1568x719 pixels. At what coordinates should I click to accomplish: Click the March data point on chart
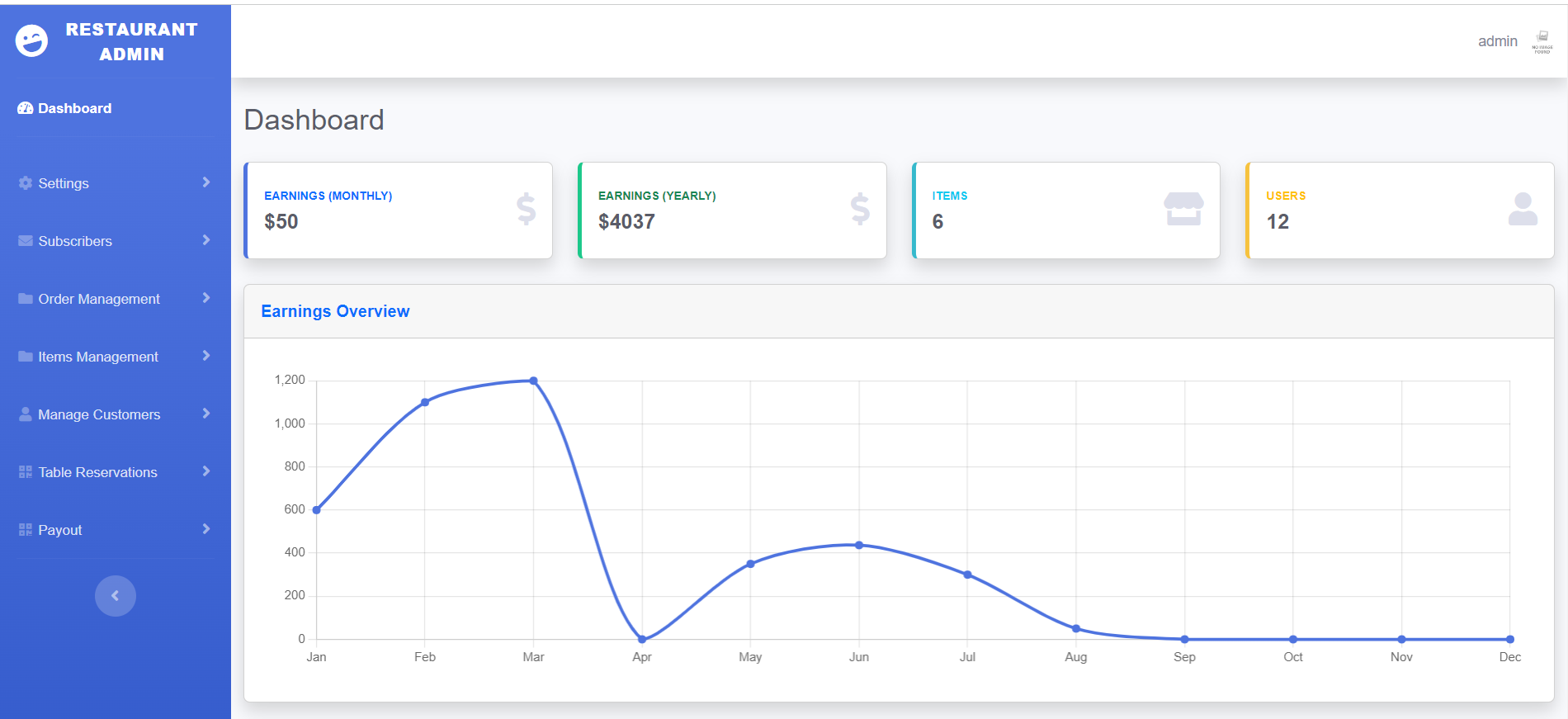pos(534,381)
